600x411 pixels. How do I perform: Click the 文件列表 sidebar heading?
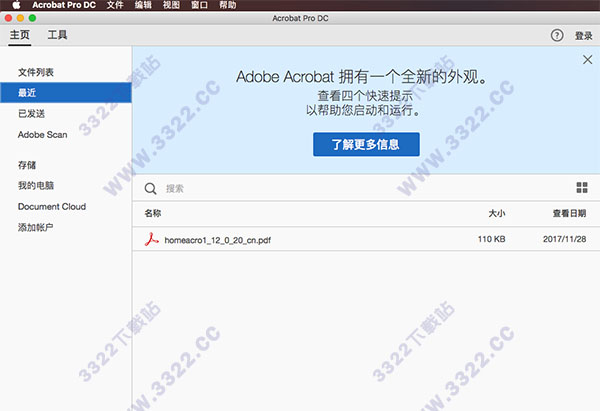(36, 72)
